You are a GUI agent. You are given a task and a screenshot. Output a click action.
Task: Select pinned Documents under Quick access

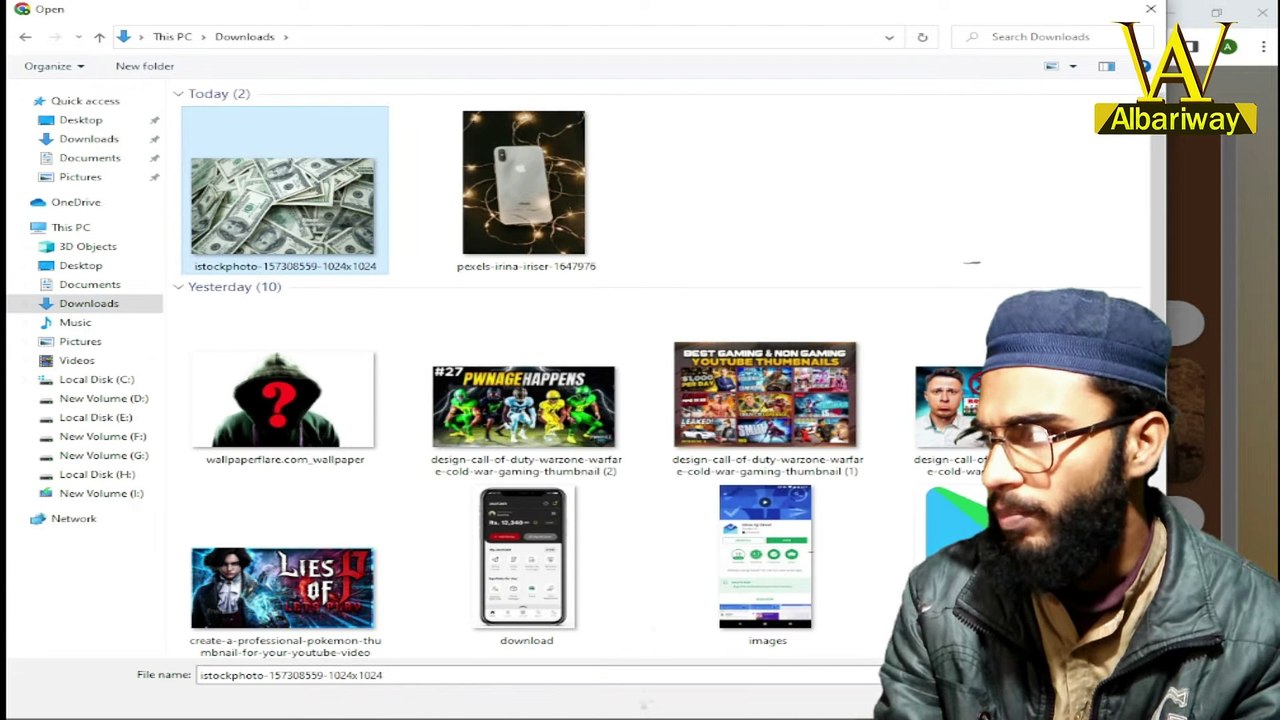tap(89, 158)
